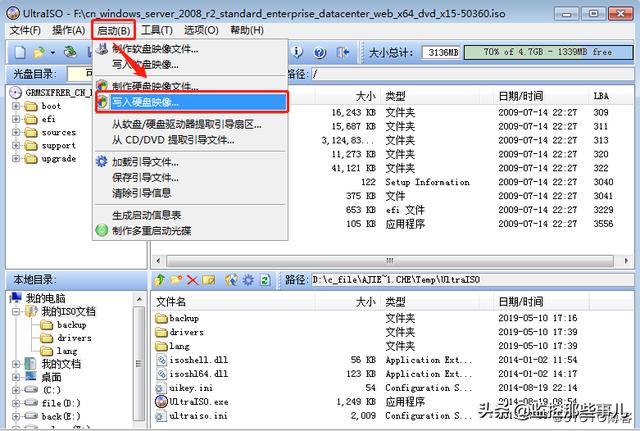Viewport: 640px width, 431px height.
Task: Expand the upgrade folder tree node
Action: (16, 158)
